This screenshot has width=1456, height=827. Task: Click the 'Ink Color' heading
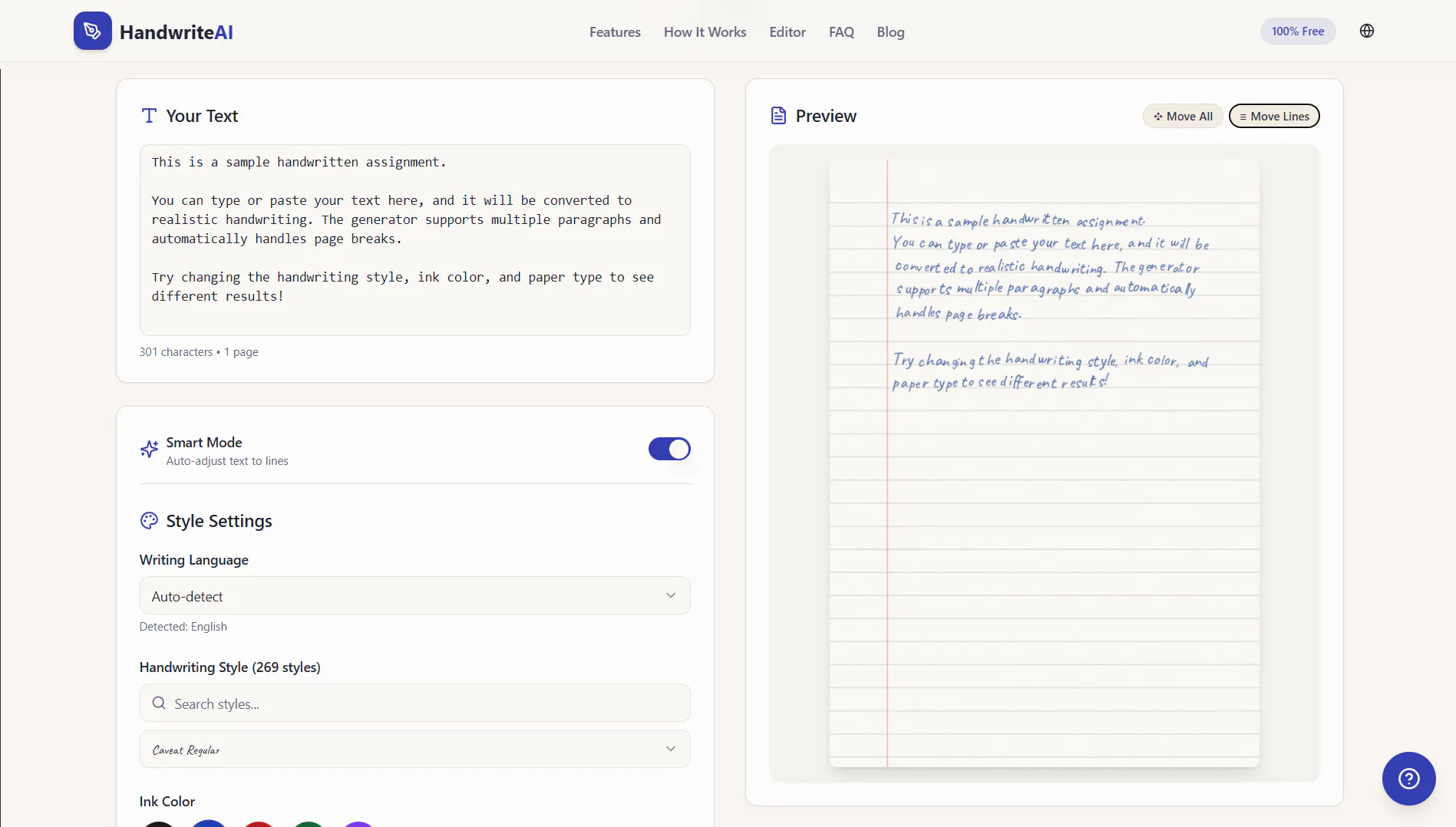(167, 802)
